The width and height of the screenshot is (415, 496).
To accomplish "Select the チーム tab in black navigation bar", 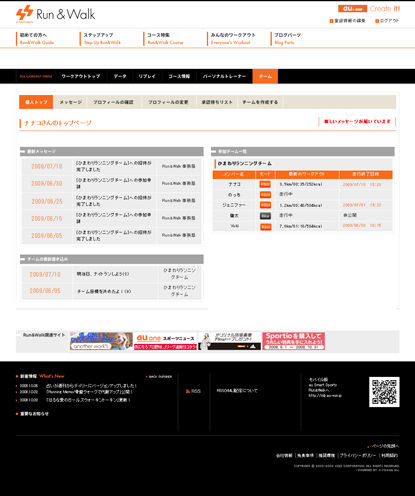I will (265, 76).
